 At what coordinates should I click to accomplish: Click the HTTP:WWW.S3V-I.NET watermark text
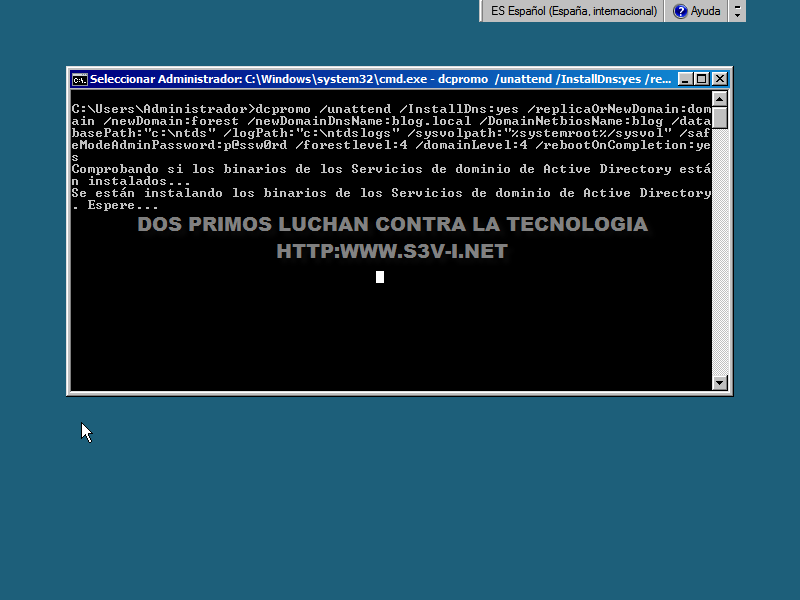[392, 252]
